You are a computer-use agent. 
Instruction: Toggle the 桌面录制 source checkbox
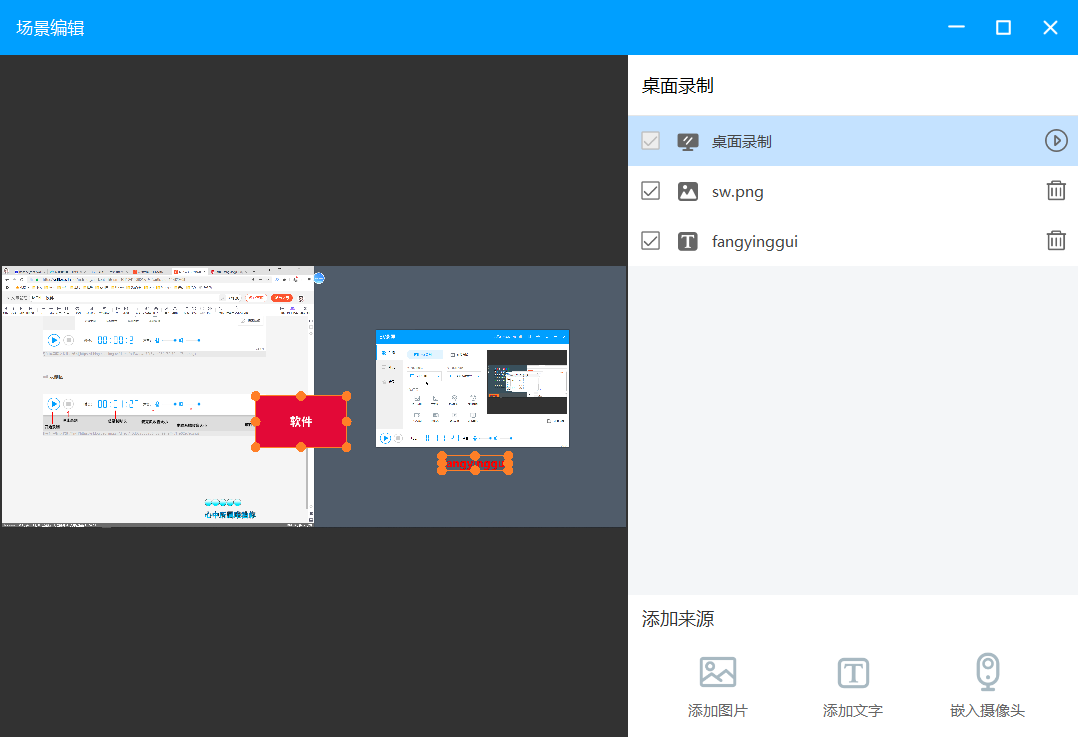tap(650, 141)
